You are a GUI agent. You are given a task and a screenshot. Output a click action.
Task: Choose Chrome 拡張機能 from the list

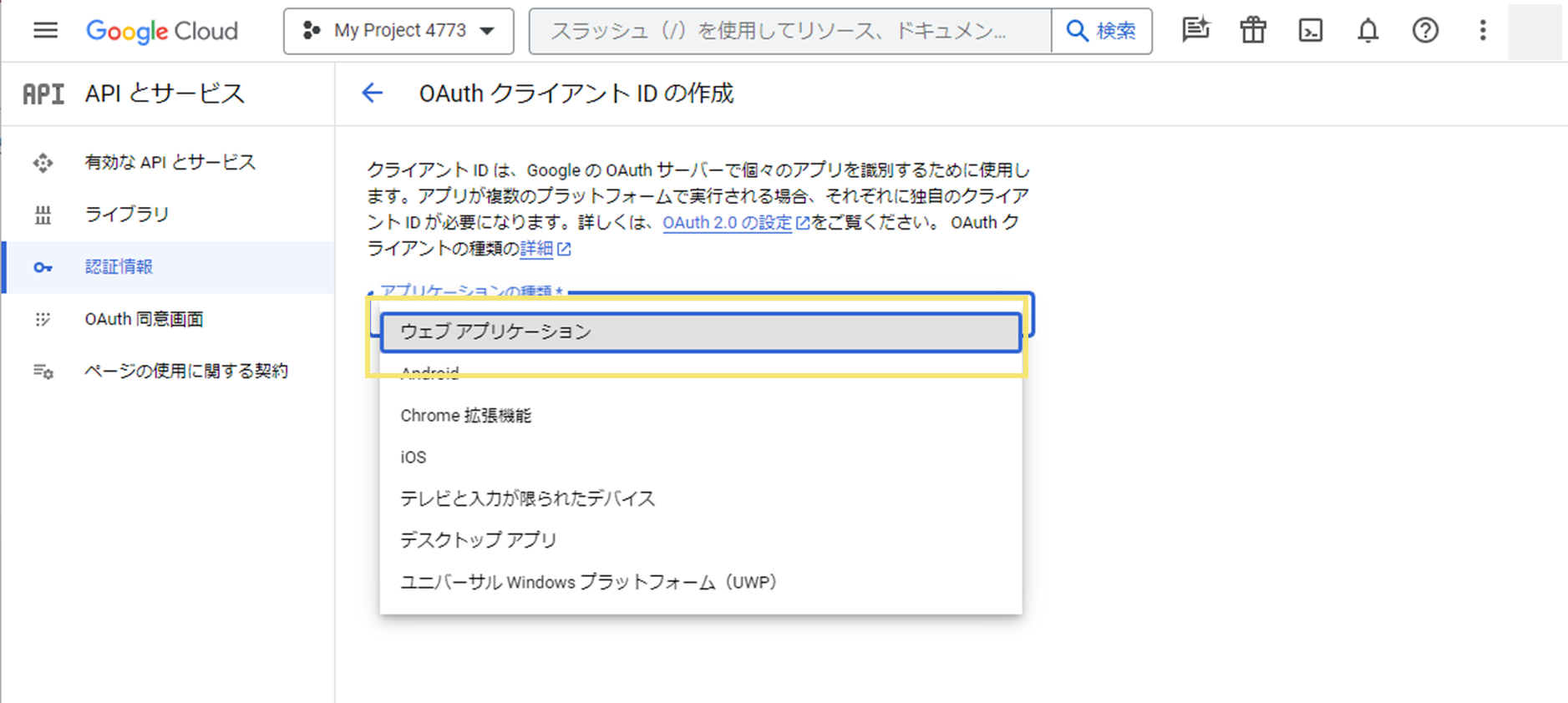point(465,416)
